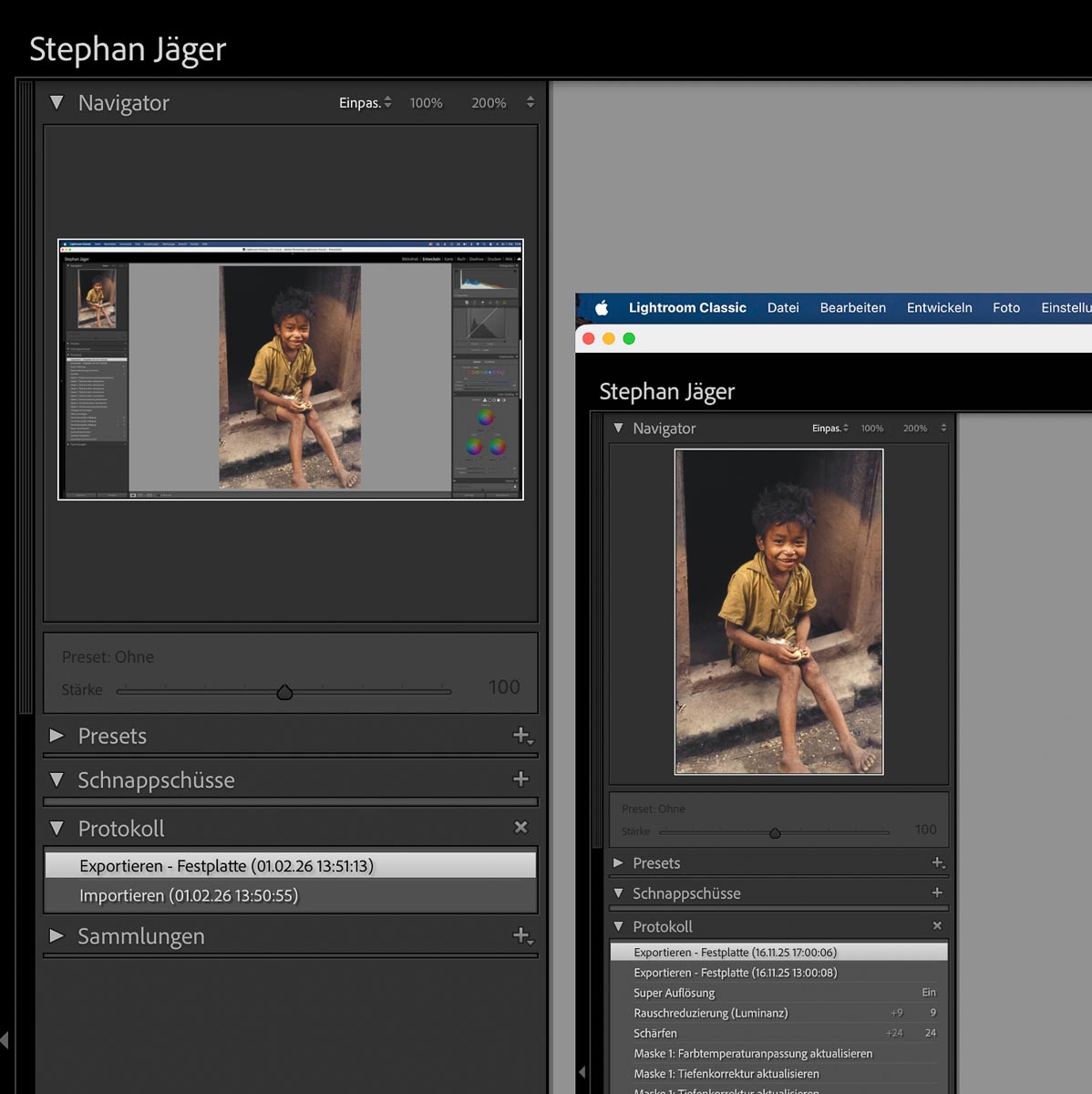1092x1094 pixels.
Task: Open the Apple menu icon in the pictured menu bar
Action: pyautogui.click(x=602, y=308)
